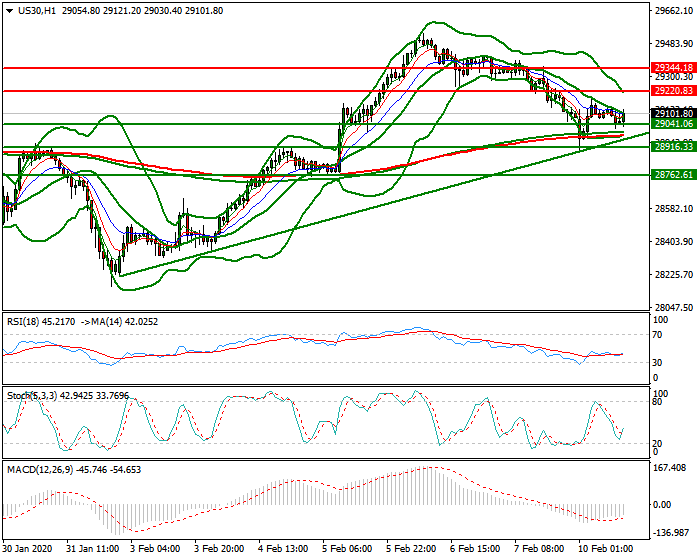Click the red 29220.83 resistance price label

point(674,91)
